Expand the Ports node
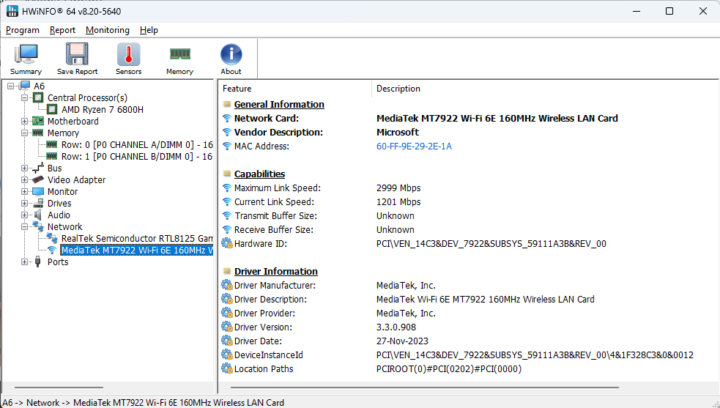The width and height of the screenshot is (720, 408). tap(24, 262)
